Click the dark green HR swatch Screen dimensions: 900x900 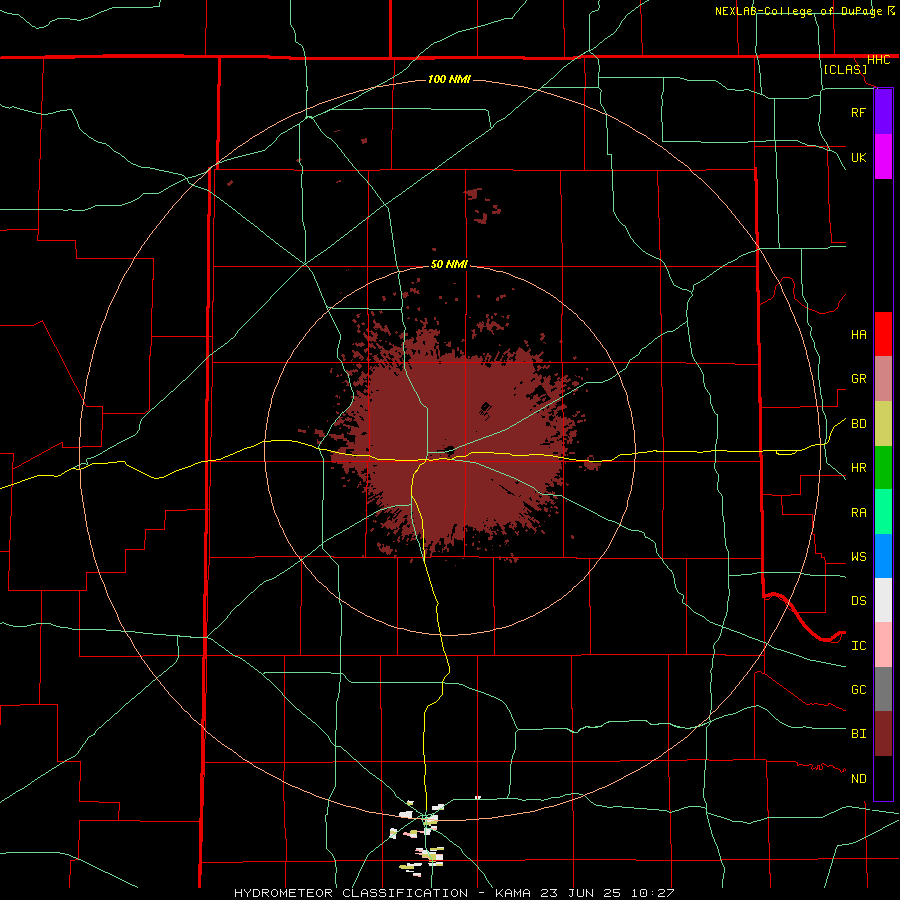click(x=883, y=468)
